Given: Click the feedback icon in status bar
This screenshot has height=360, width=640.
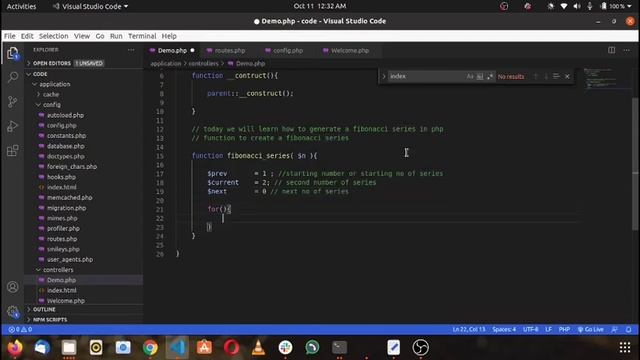Looking at the screenshot, I should point(614,329).
